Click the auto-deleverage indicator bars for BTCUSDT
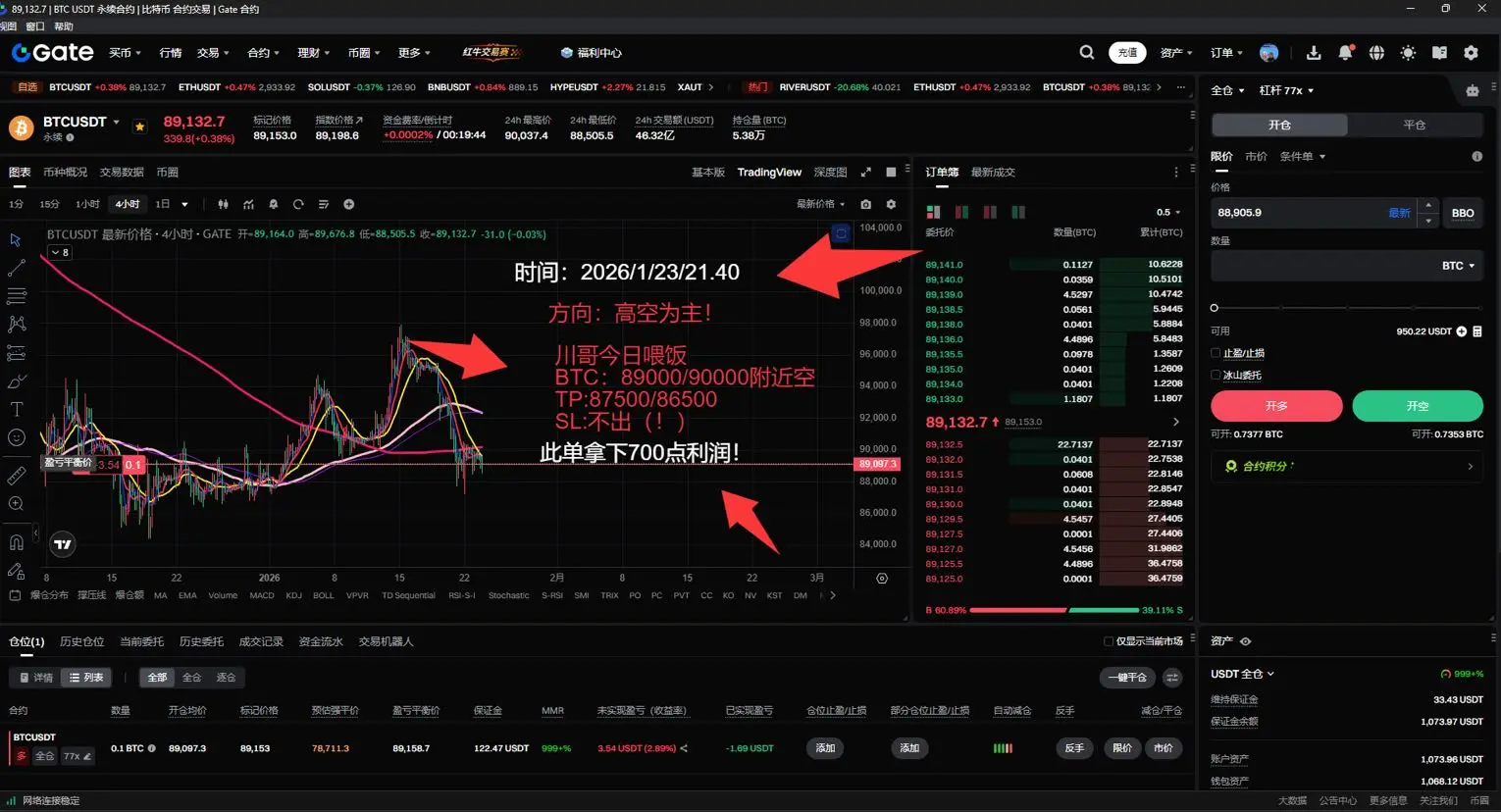 pyautogui.click(x=1003, y=748)
